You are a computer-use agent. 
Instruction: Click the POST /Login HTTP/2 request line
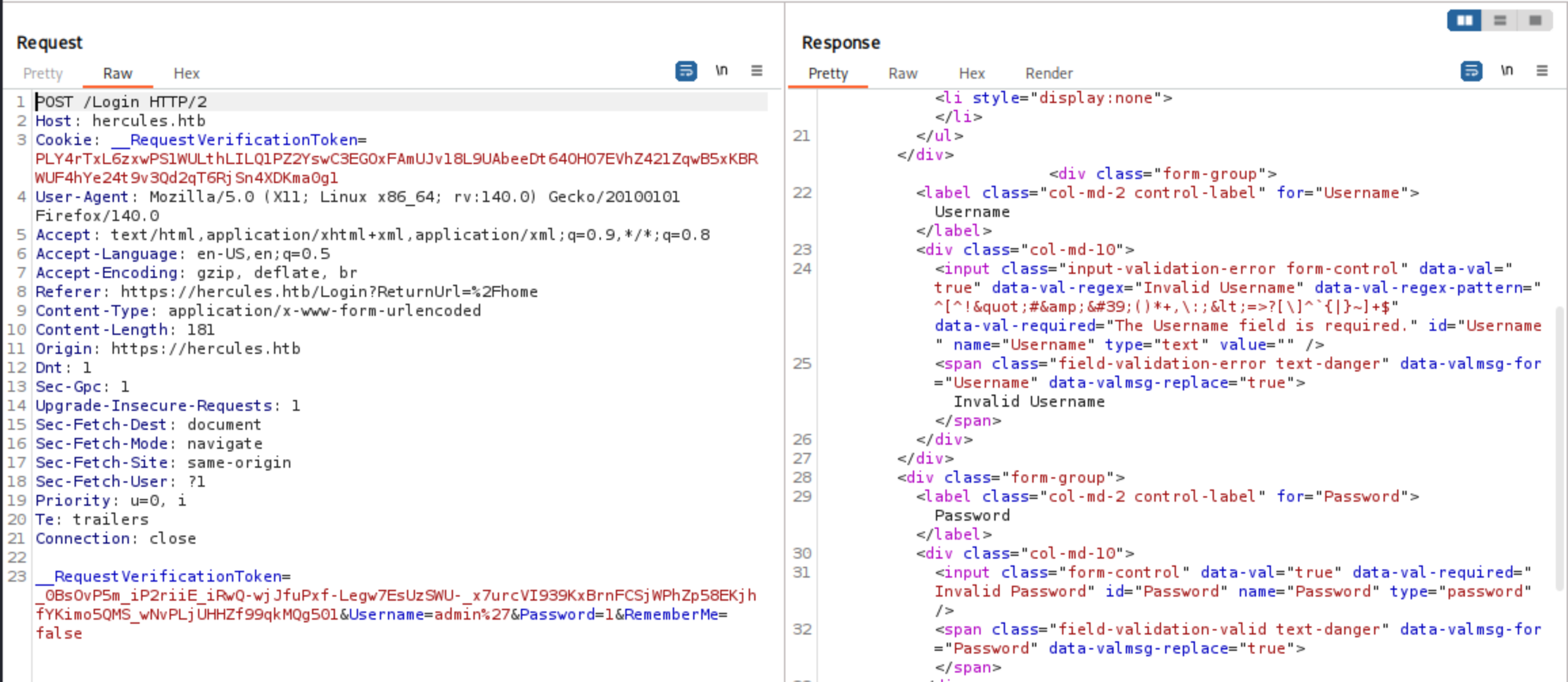[121, 102]
